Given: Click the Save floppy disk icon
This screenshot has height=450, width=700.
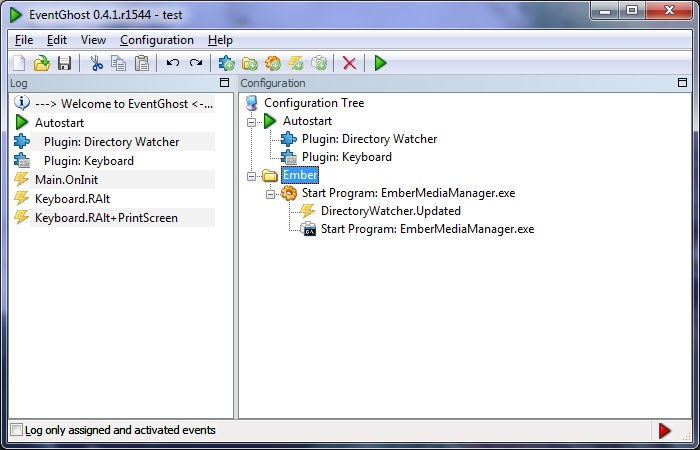Looking at the screenshot, I should 65,63.
